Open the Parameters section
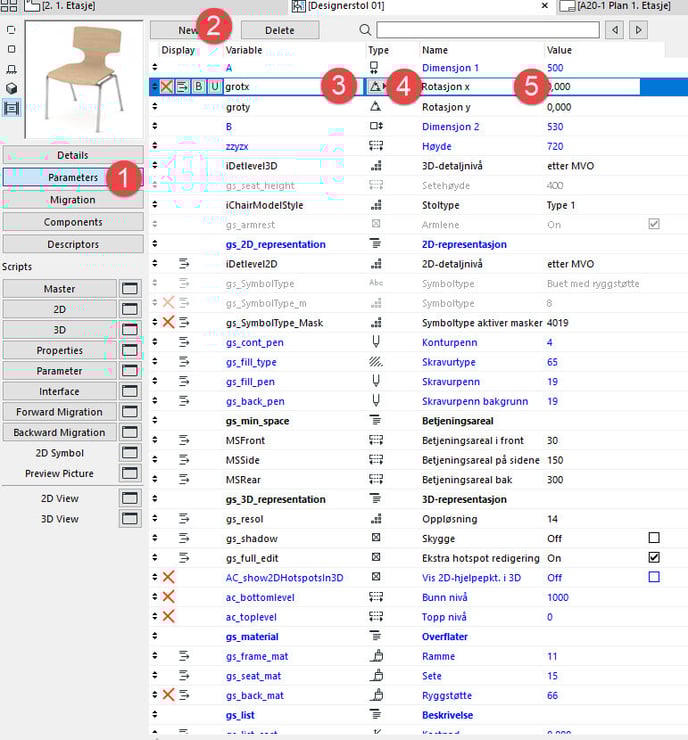 pyautogui.click(x=73, y=177)
